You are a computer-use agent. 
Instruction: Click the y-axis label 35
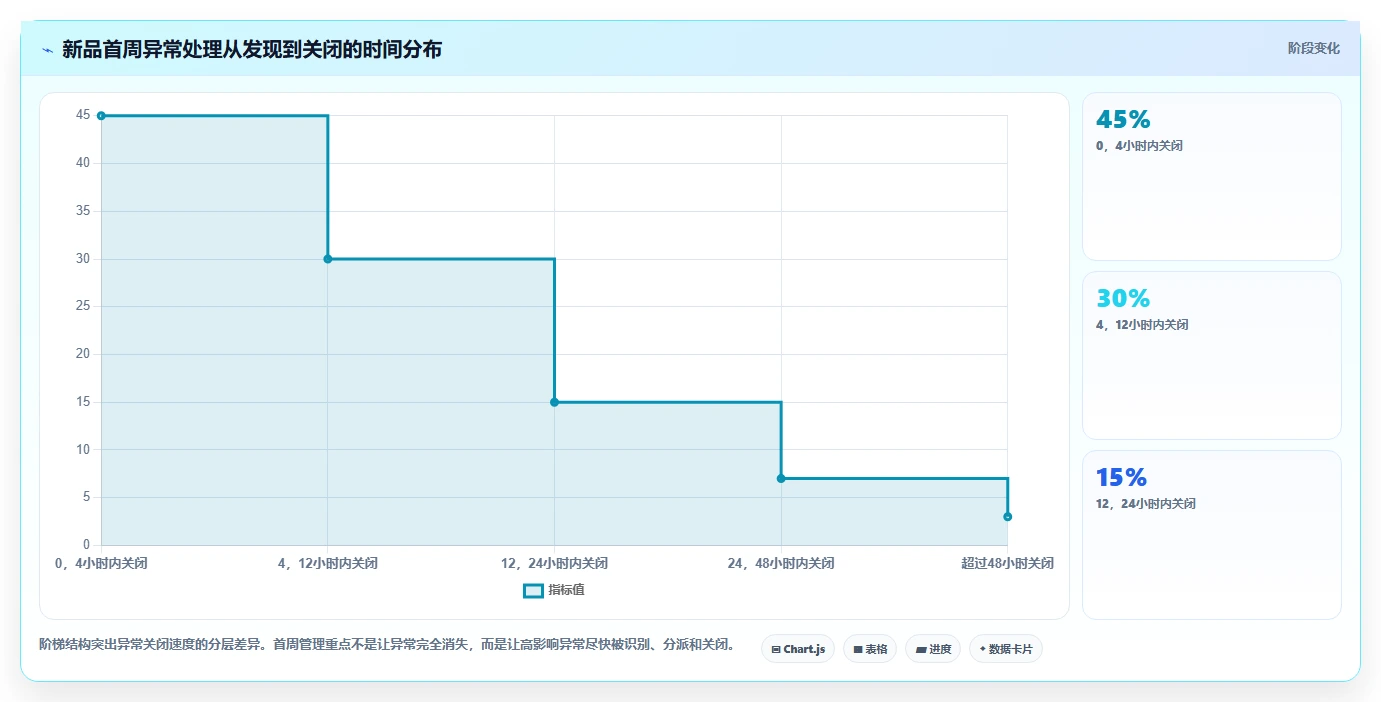(x=82, y=211)
